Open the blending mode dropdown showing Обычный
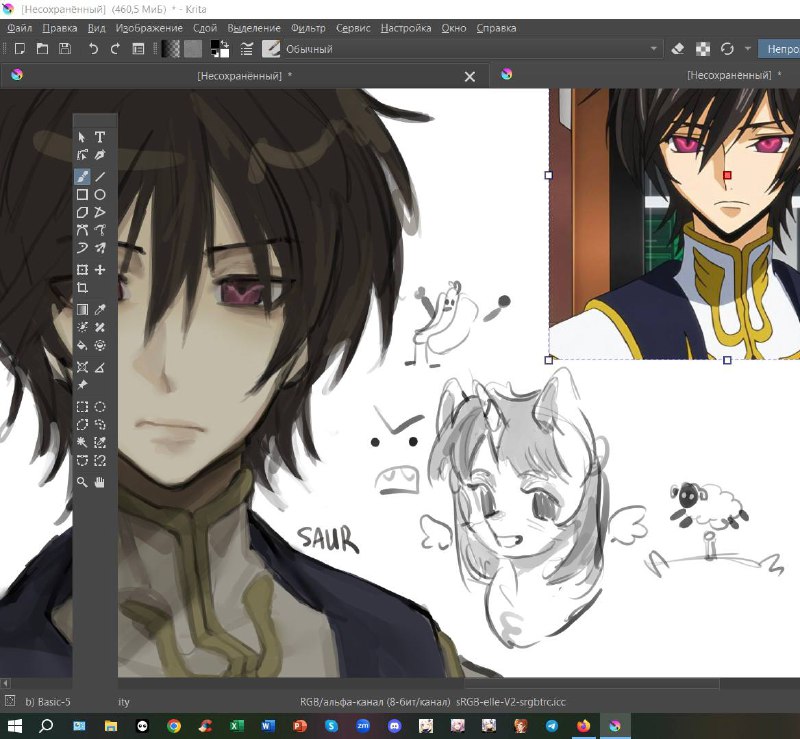The height and width of the screenshot is (739, 800). 472,49
